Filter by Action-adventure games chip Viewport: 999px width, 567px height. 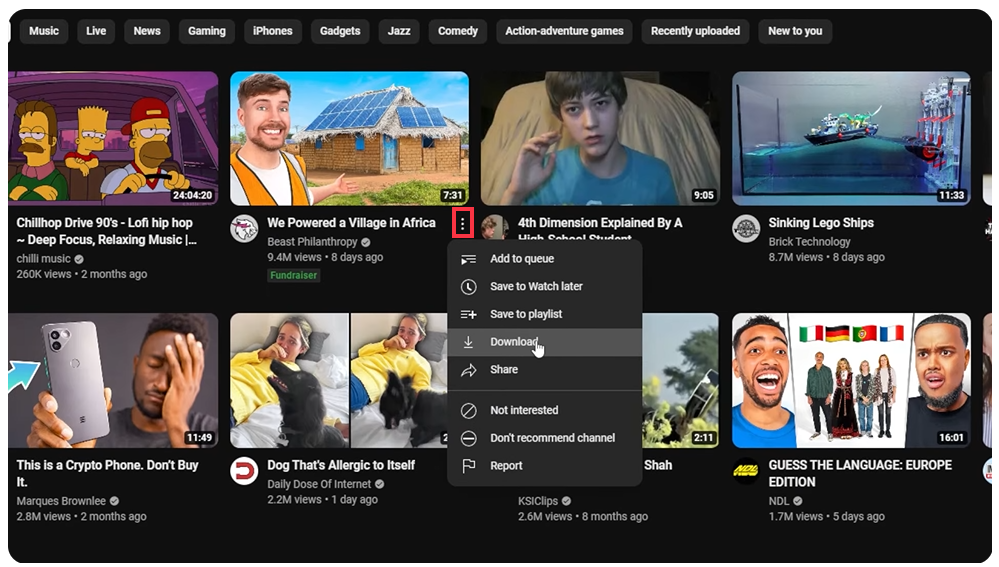564,31
